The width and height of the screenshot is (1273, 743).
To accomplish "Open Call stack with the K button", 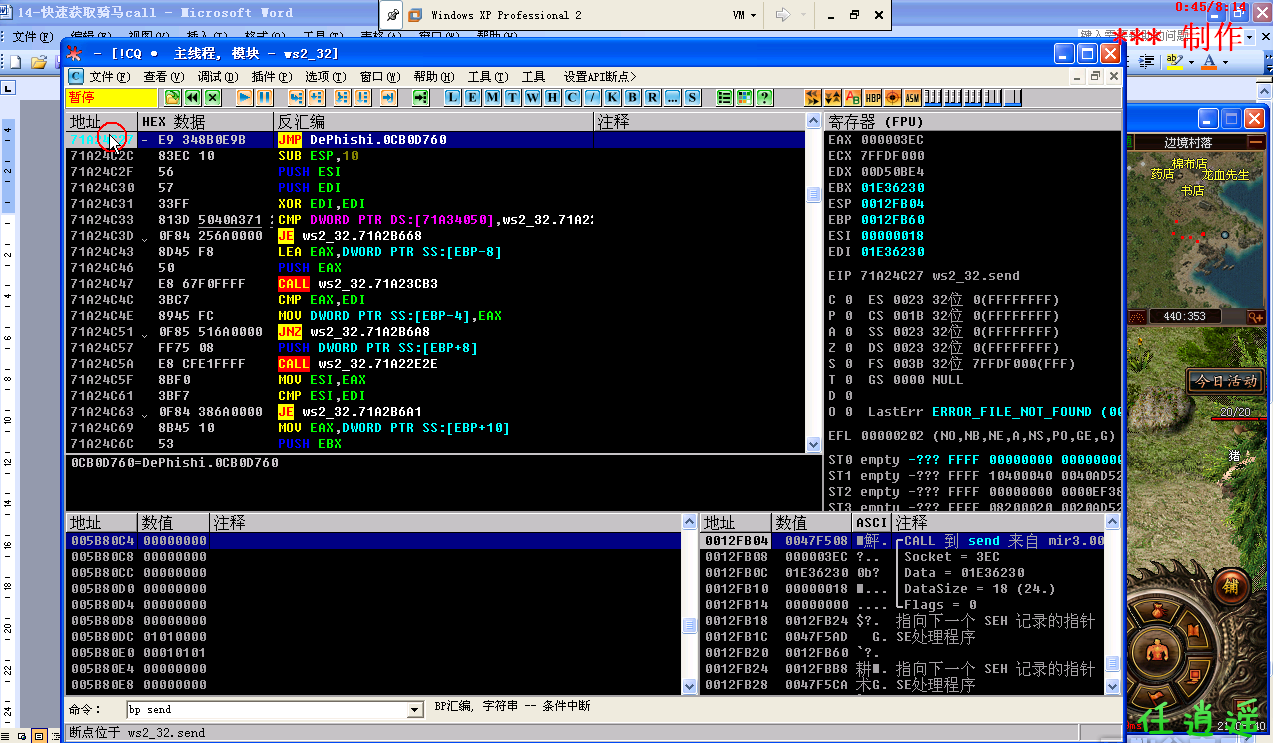I will point(613,97).
